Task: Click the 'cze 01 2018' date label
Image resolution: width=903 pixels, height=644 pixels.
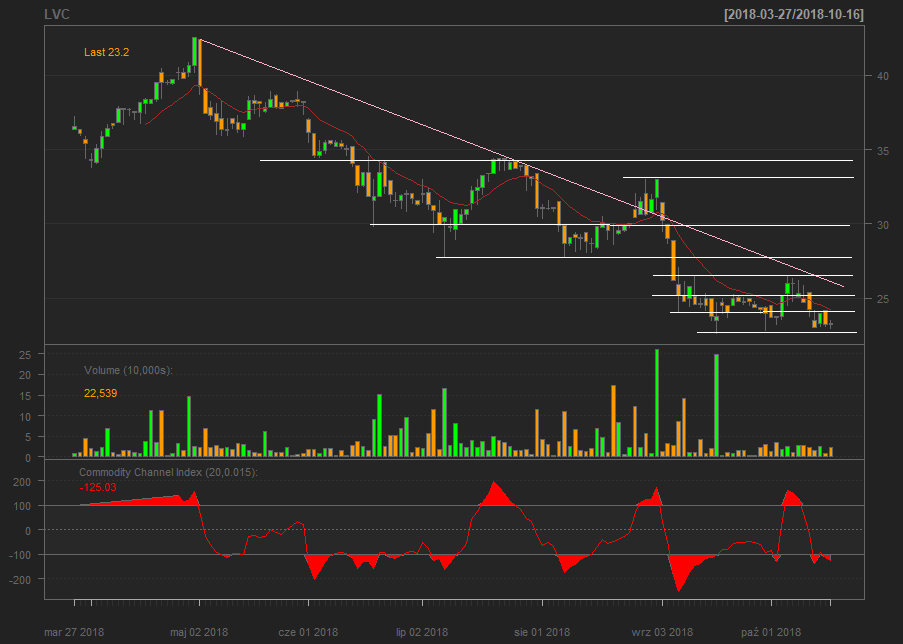Action: pyautogui.click(x=308, y=632)
